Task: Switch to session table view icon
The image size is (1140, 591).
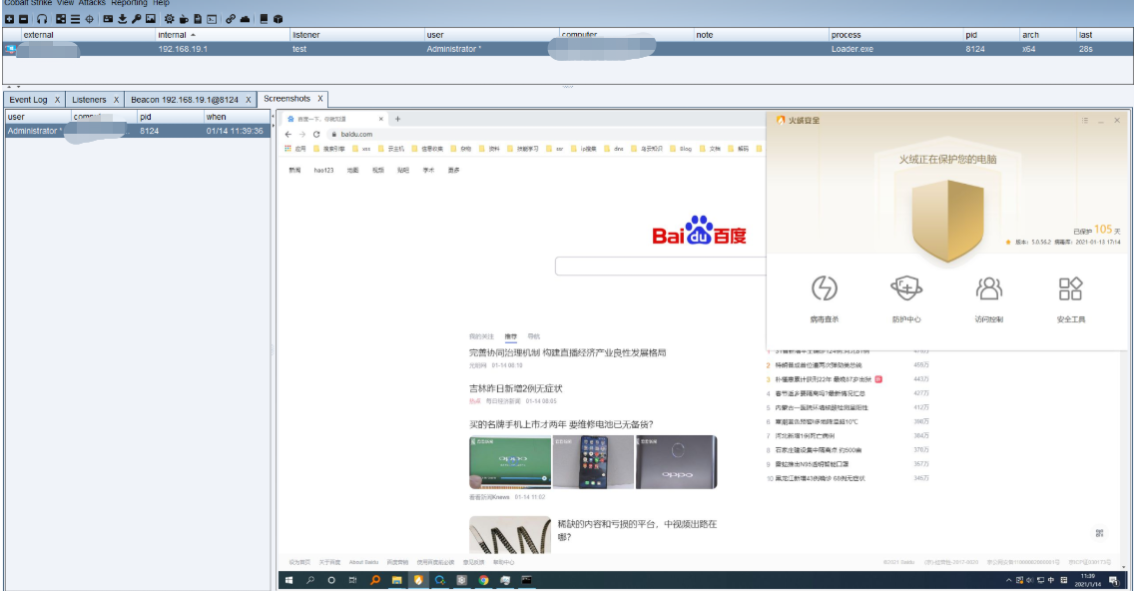Action: [x=75, y=19]
